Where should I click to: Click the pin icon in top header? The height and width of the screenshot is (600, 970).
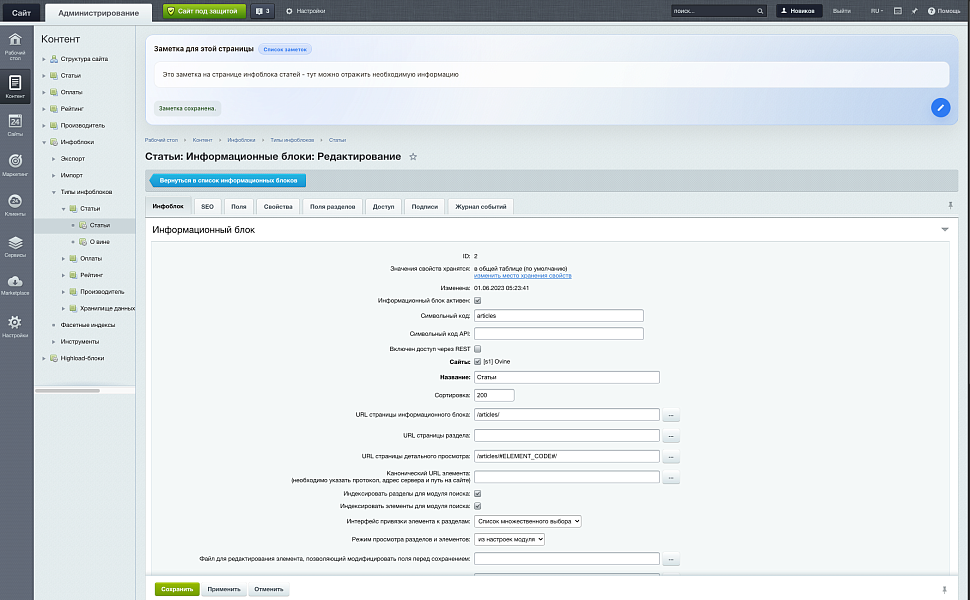pyautogui.click(x=914, y=11)
